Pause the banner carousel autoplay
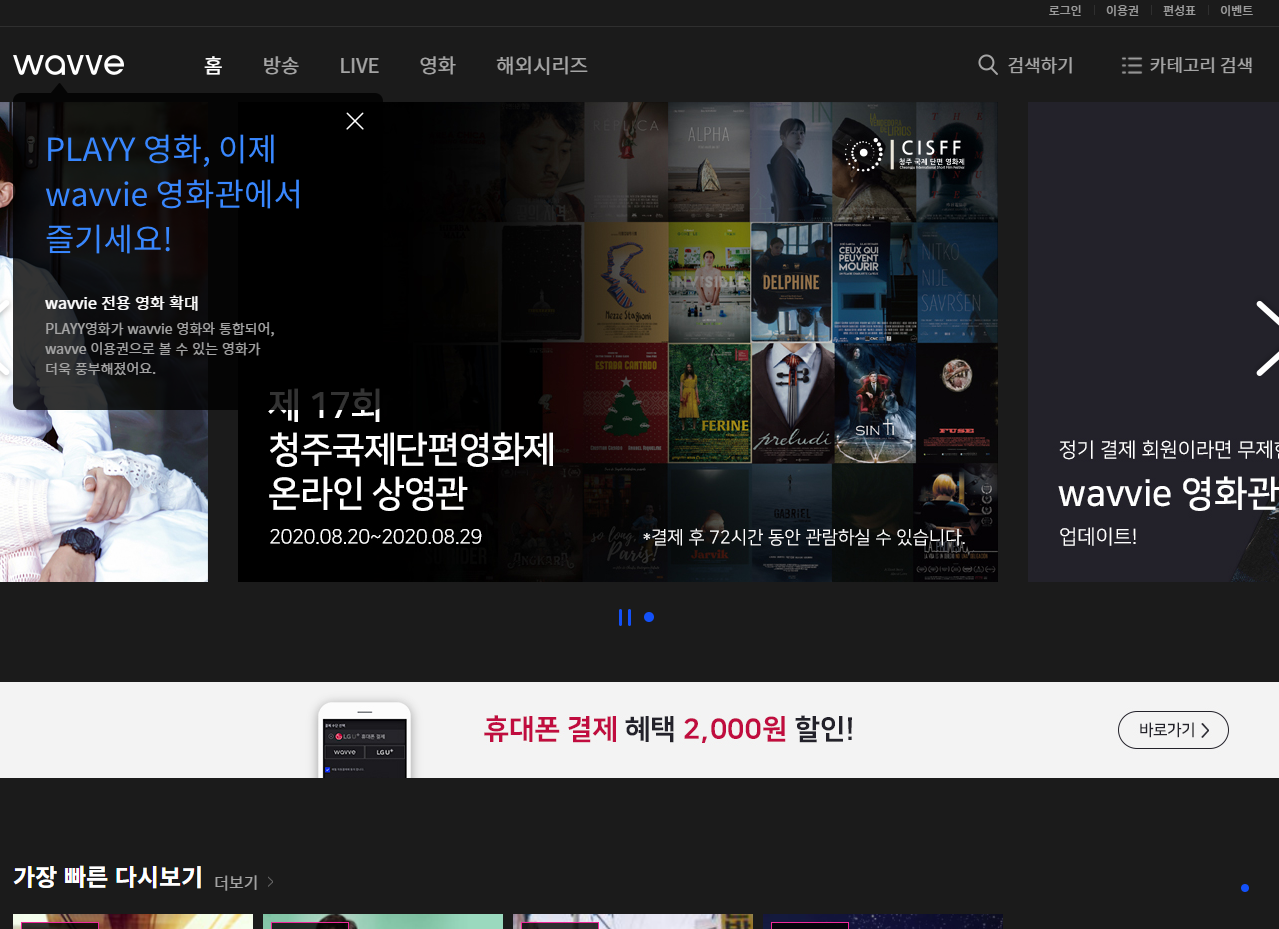This screenshot has height=929, width=1279. point(625,617)
